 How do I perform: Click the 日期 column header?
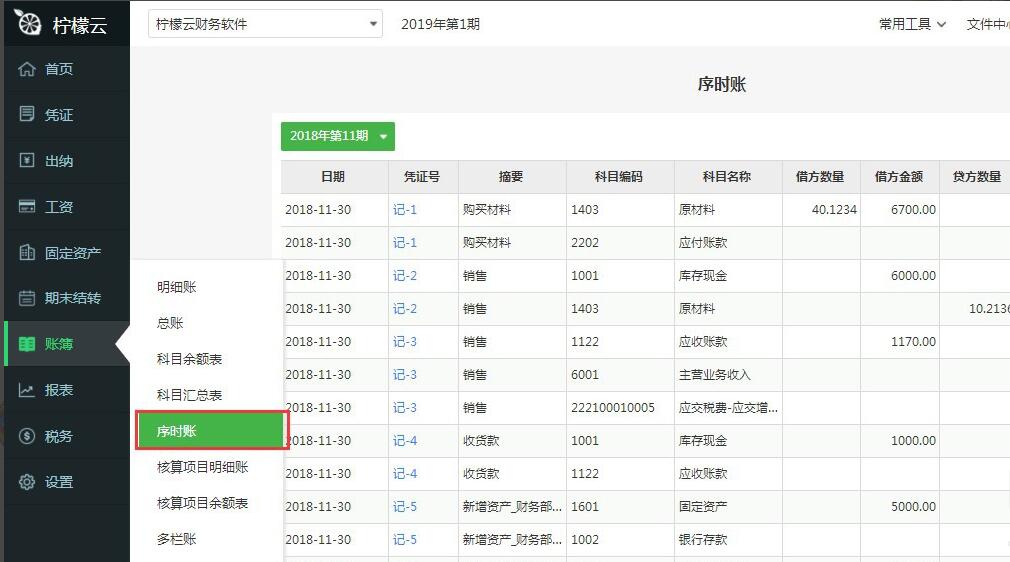334,177
